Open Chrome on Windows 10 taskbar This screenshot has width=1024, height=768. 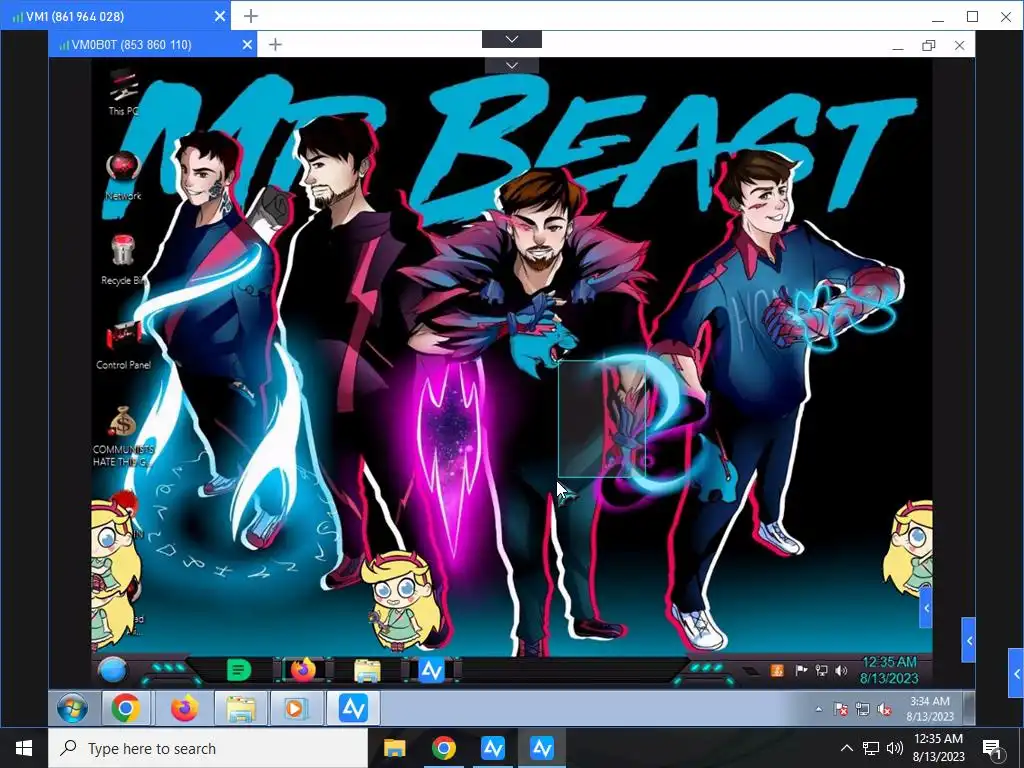click(443, 748)
